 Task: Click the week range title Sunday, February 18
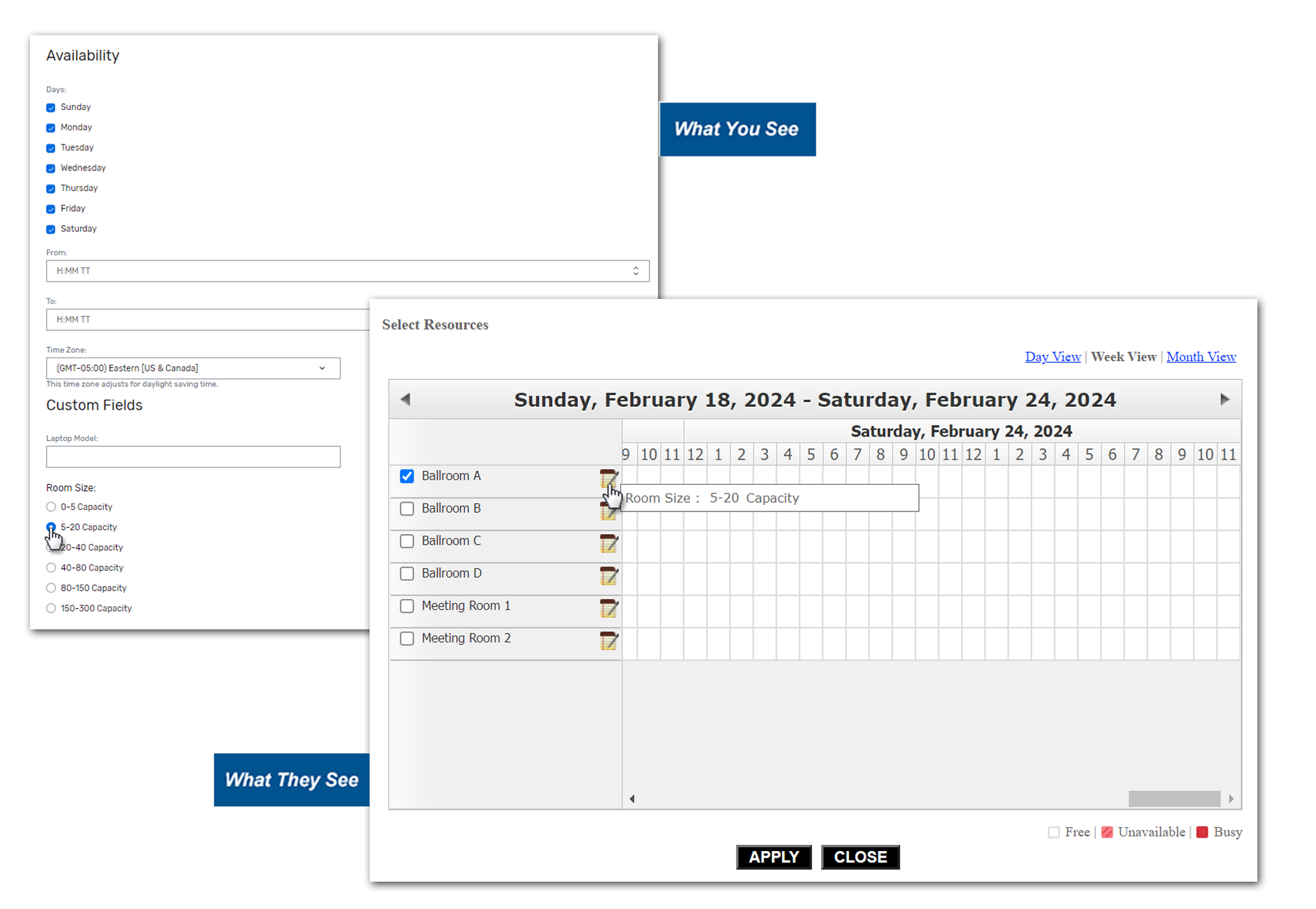815,400
